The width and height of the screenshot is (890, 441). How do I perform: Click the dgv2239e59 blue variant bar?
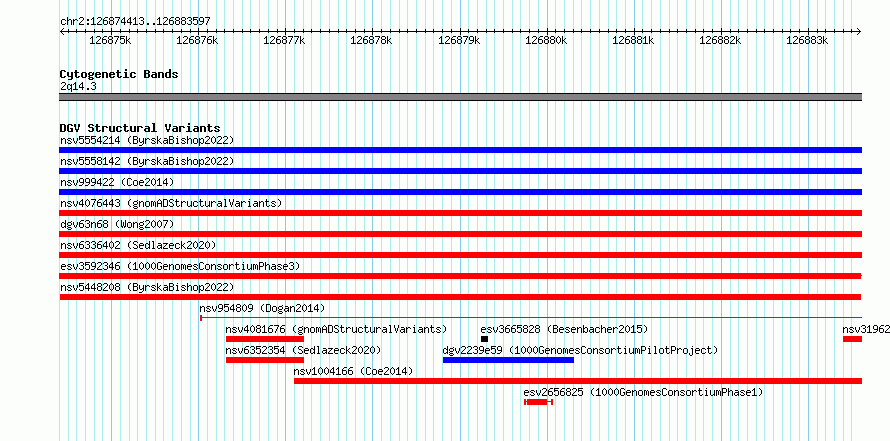pos(508,360)
